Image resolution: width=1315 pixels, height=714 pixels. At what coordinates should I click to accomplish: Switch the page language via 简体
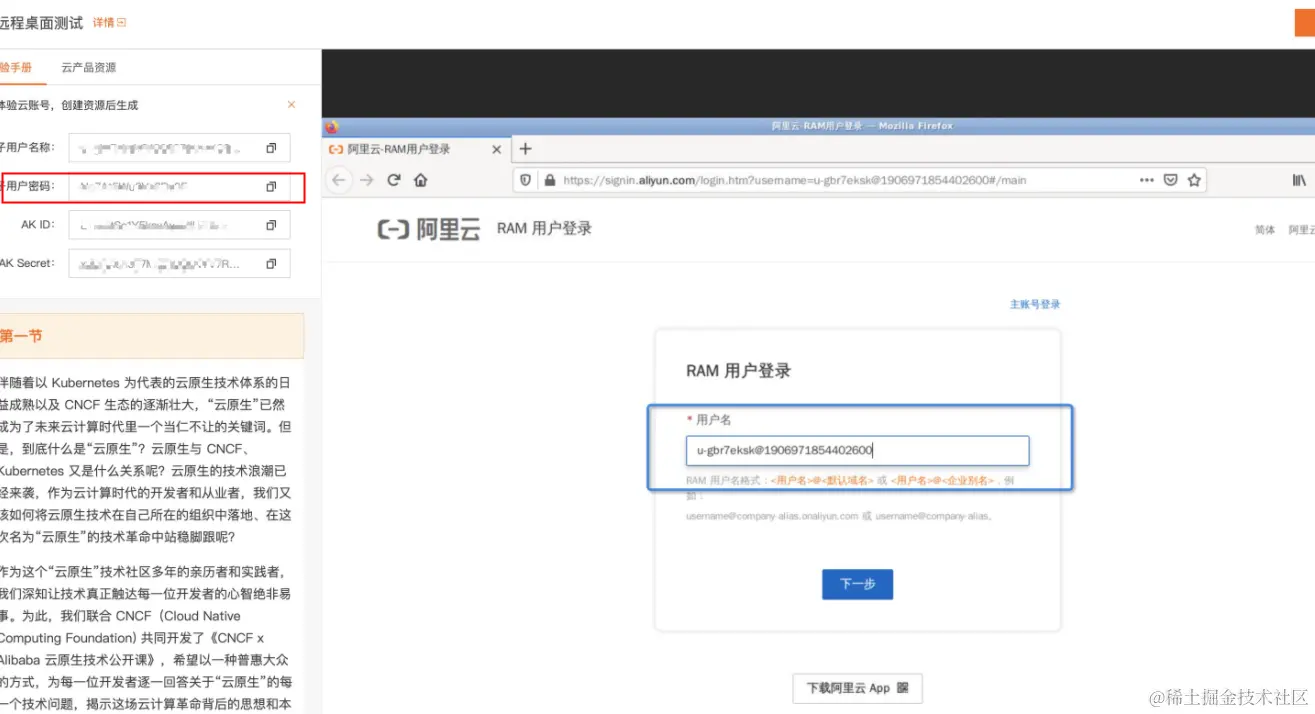click(x=1265, y=230)
